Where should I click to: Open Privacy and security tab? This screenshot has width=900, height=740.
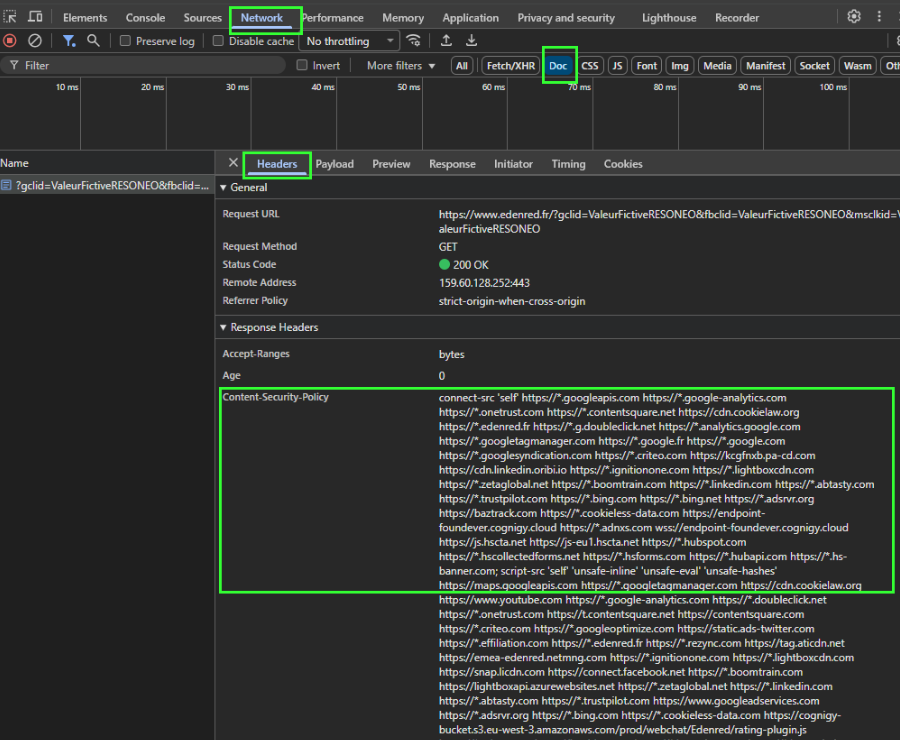point(566,18)
